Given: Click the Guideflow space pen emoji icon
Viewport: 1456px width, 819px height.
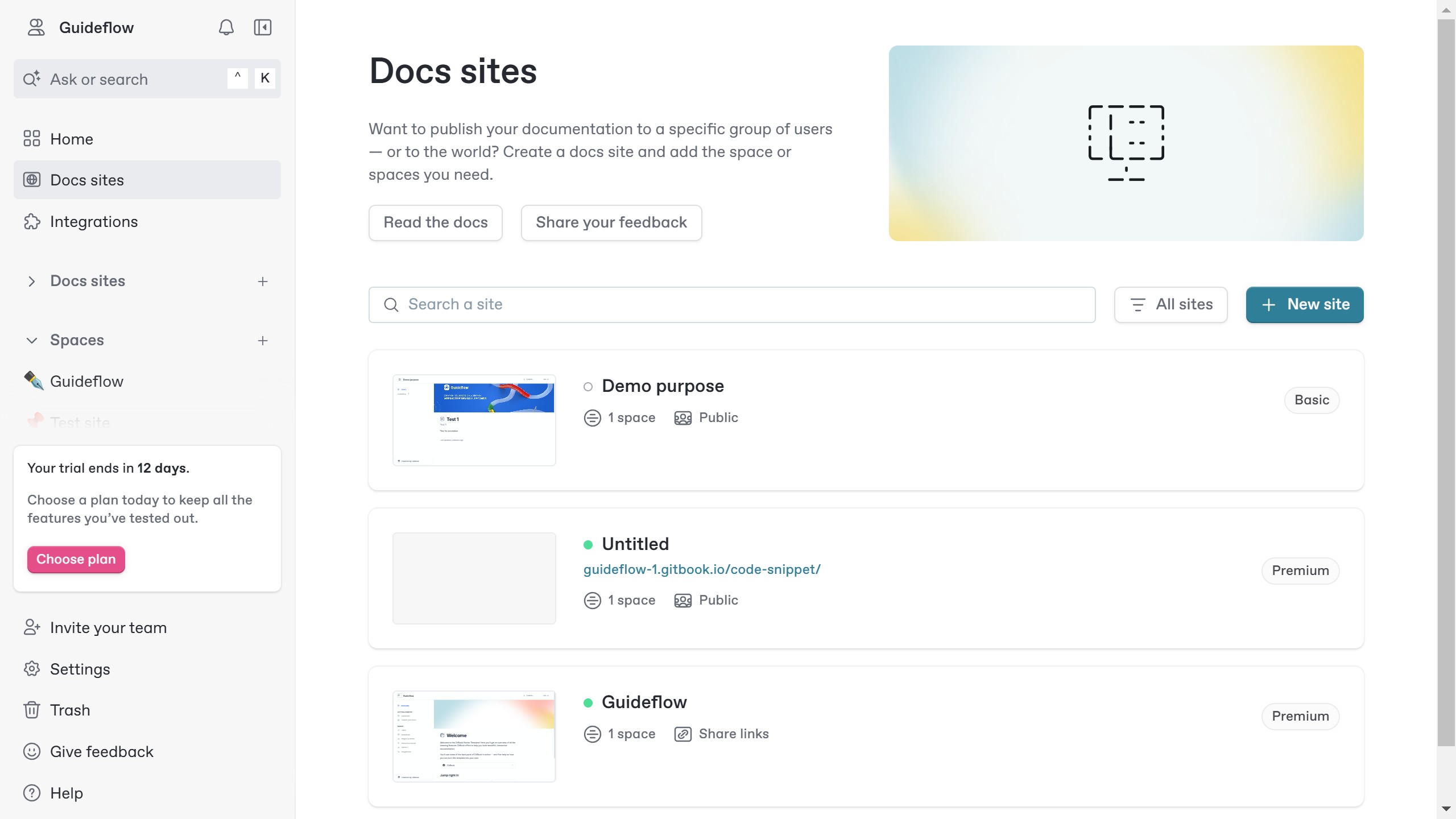Looking at the screenshot, I should coord(34,380).
